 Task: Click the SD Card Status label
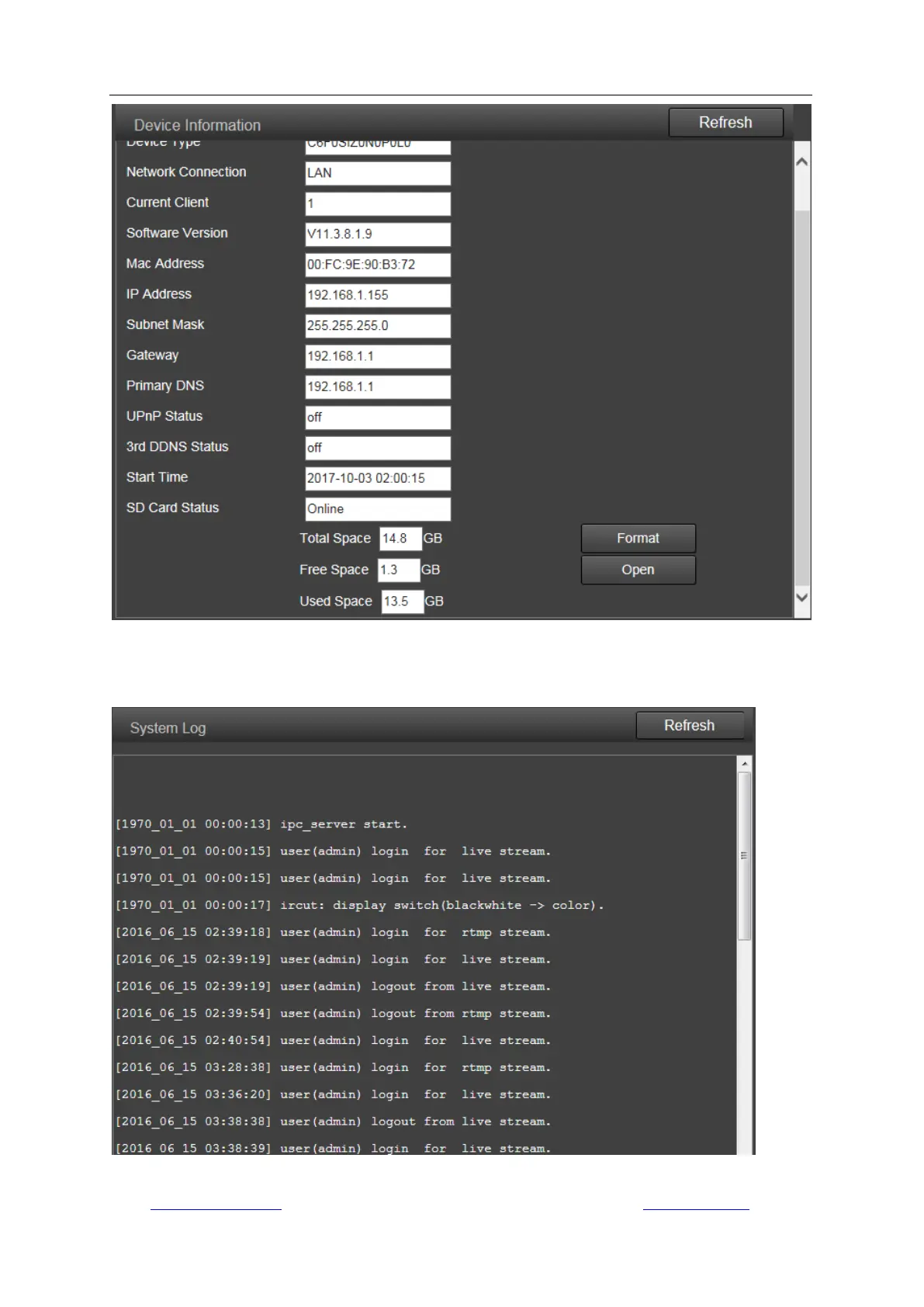(x=172, y=508)
